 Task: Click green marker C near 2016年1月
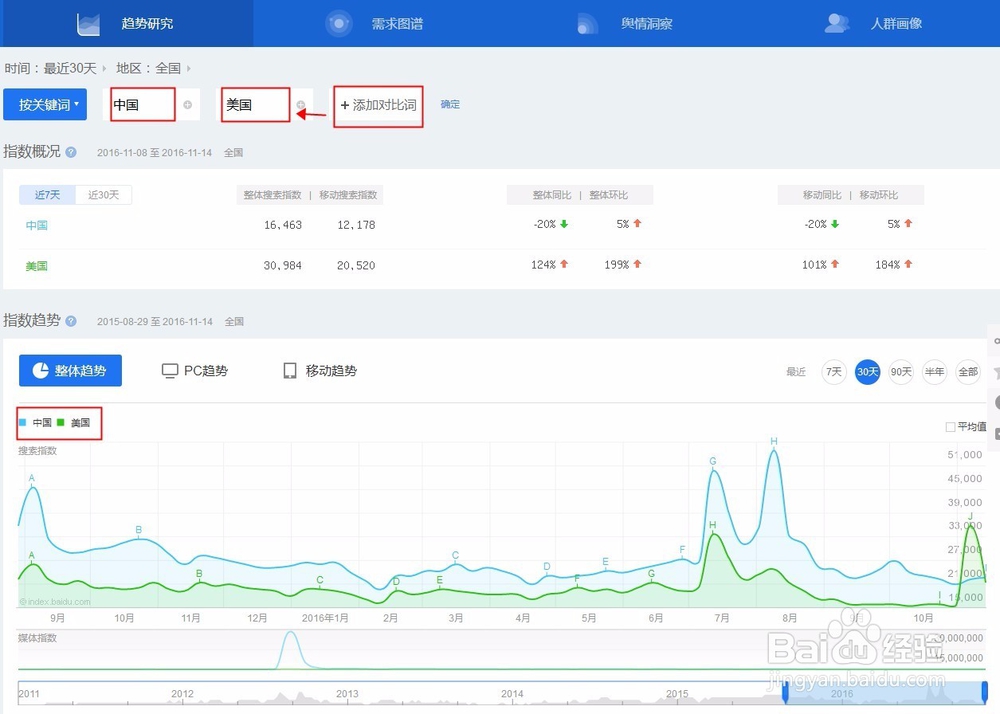tap(320, 580)
